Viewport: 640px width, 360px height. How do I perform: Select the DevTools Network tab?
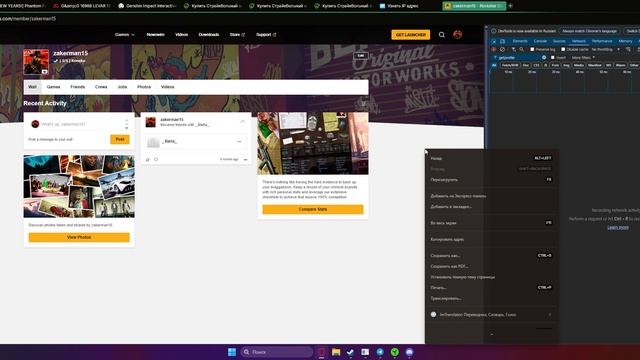tap(579, 41)
